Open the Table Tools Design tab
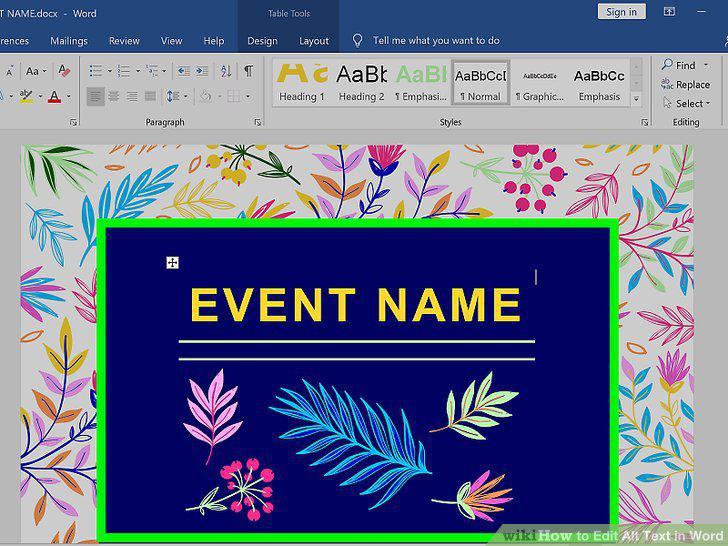This screenshot has height=546, width=728. [x=262, y=41]
